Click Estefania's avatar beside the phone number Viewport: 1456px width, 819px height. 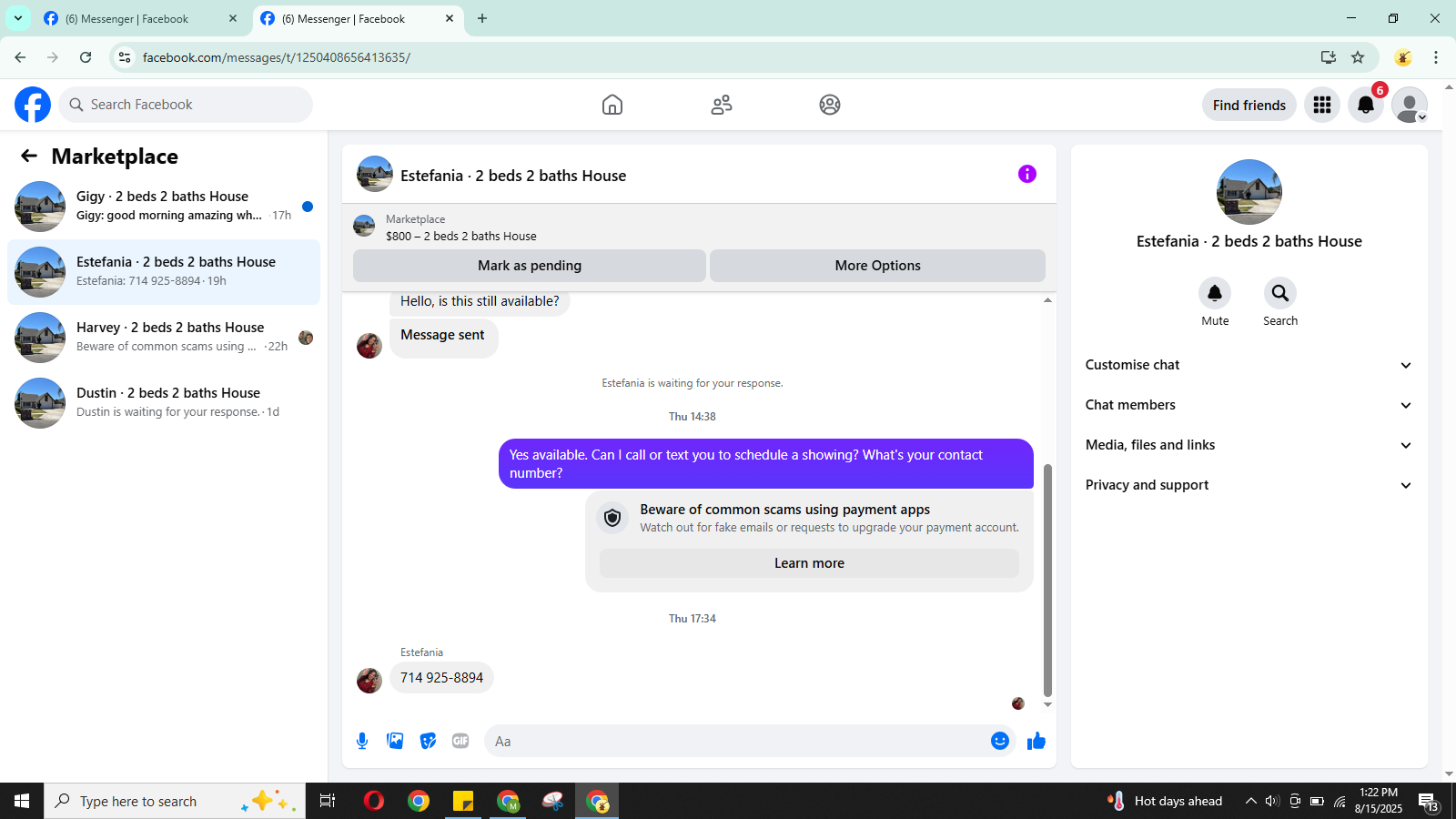click(369, 681)
